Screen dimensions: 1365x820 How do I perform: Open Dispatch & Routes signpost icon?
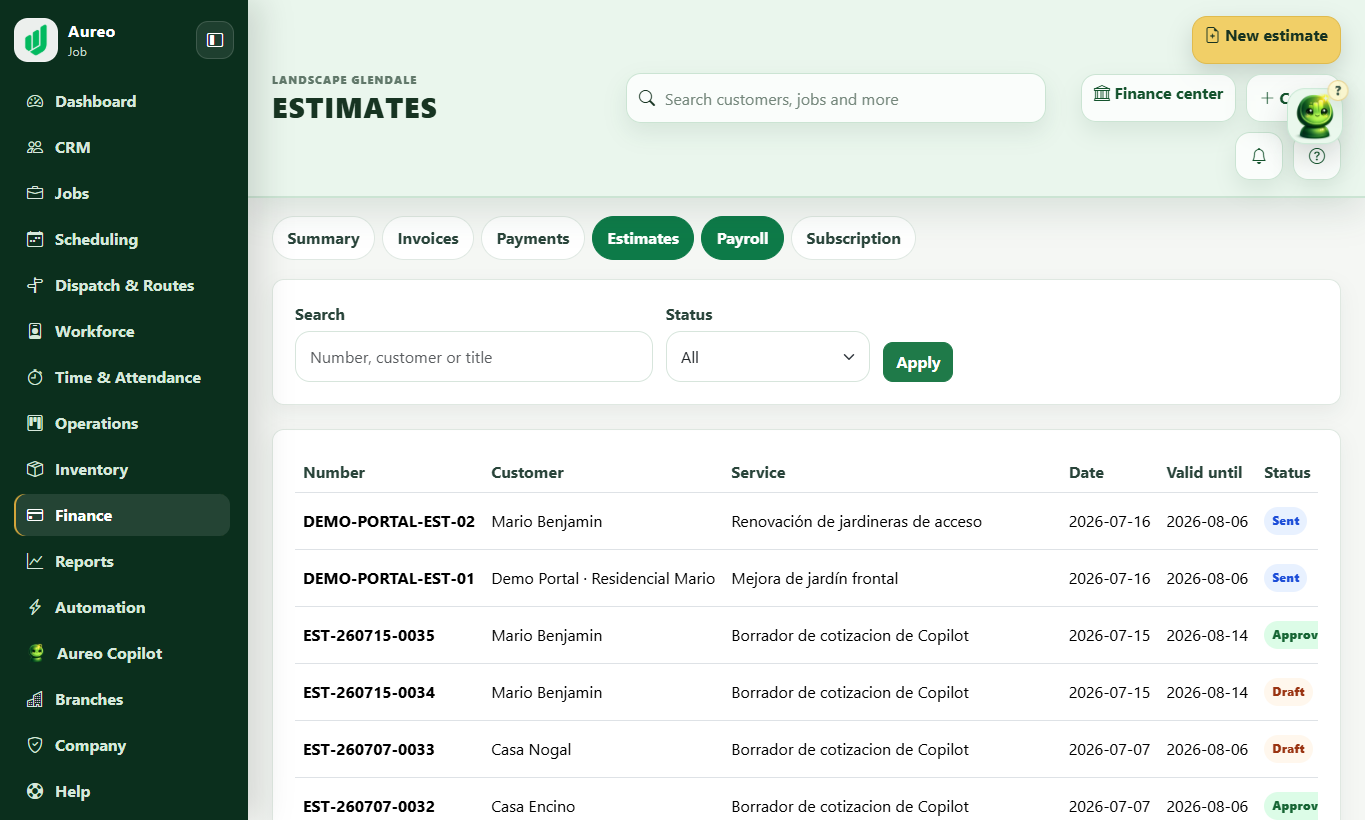[35, 285]
